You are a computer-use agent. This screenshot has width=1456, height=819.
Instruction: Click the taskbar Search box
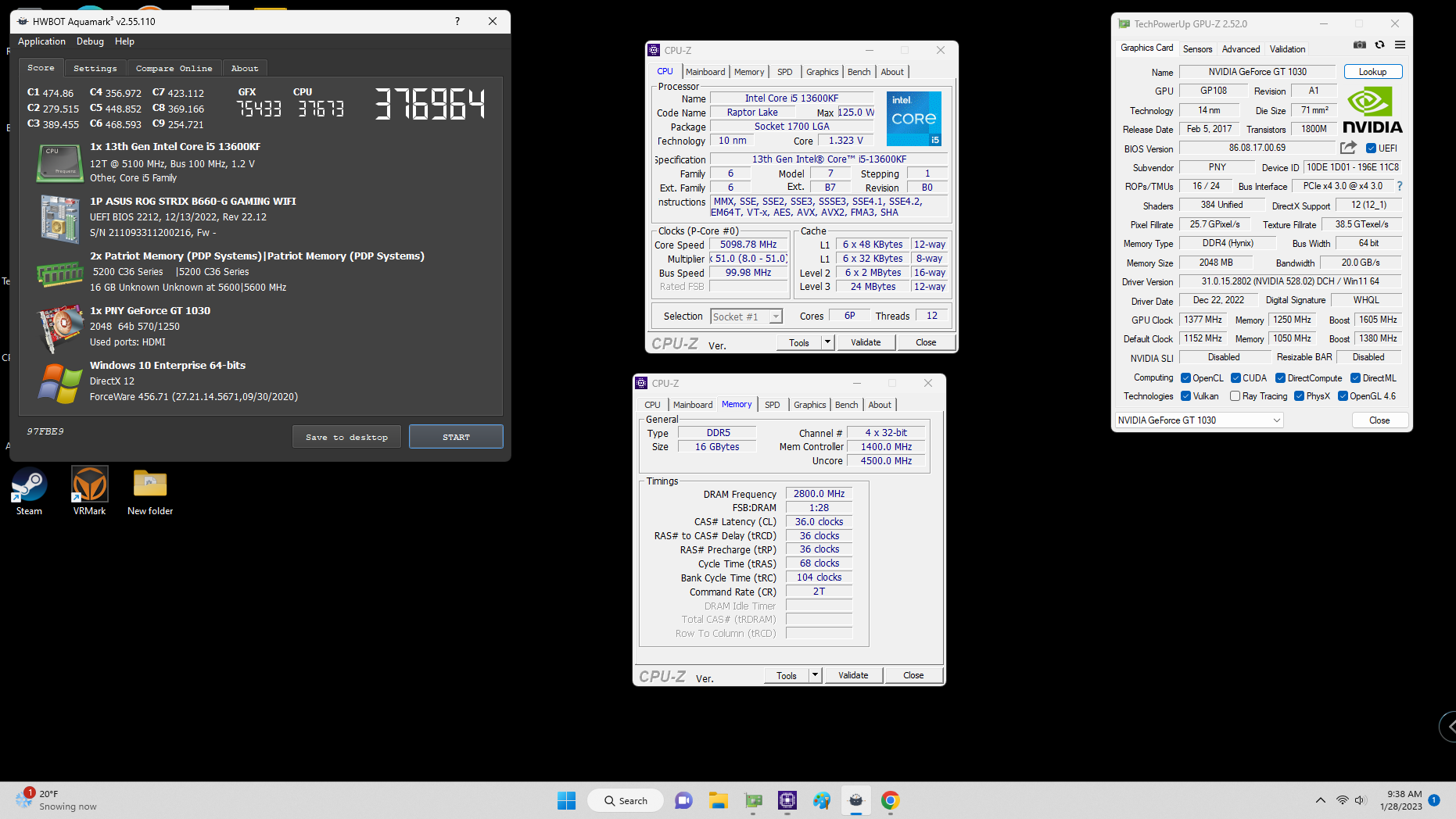coord(626,800)
